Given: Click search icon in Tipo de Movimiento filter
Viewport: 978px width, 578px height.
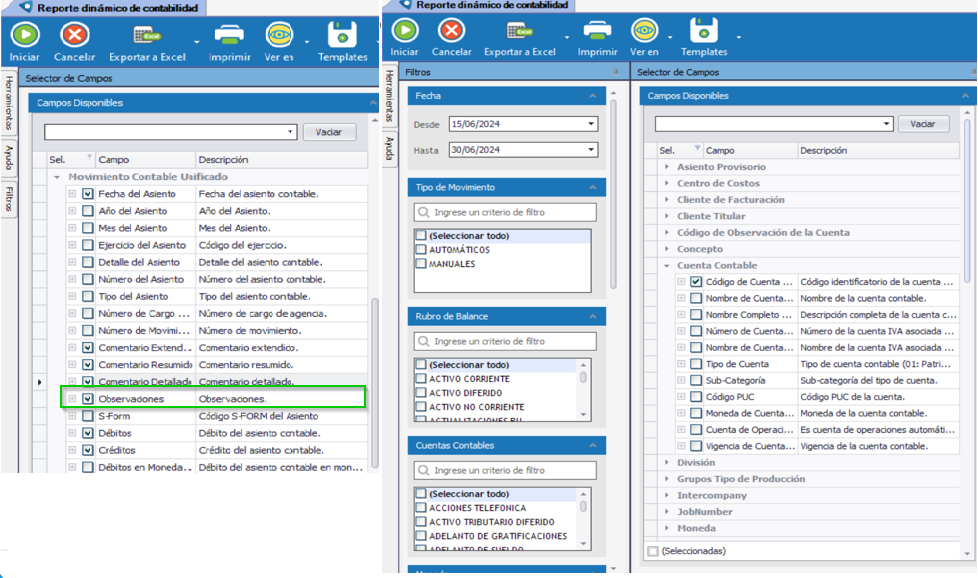Looking at the screenshot, I should (x=424, y=213).
